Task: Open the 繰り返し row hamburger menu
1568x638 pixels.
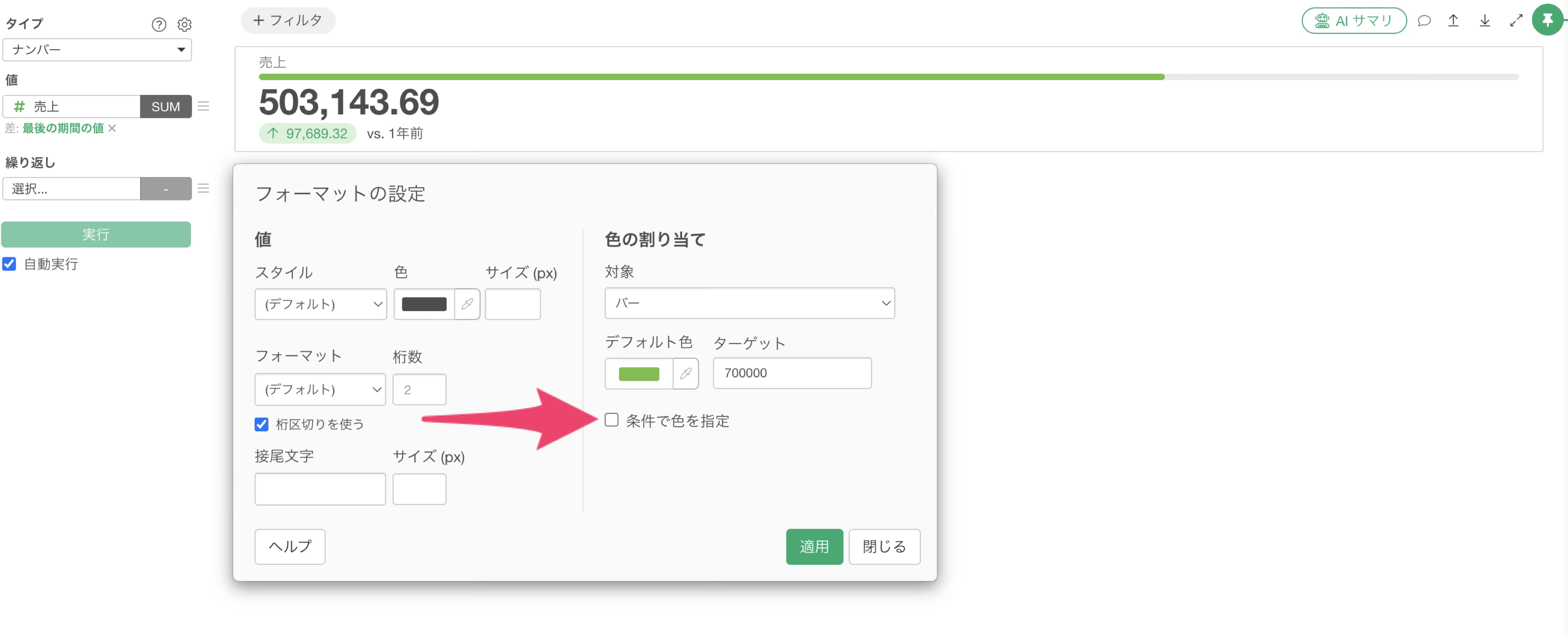Action: (203, 189)
